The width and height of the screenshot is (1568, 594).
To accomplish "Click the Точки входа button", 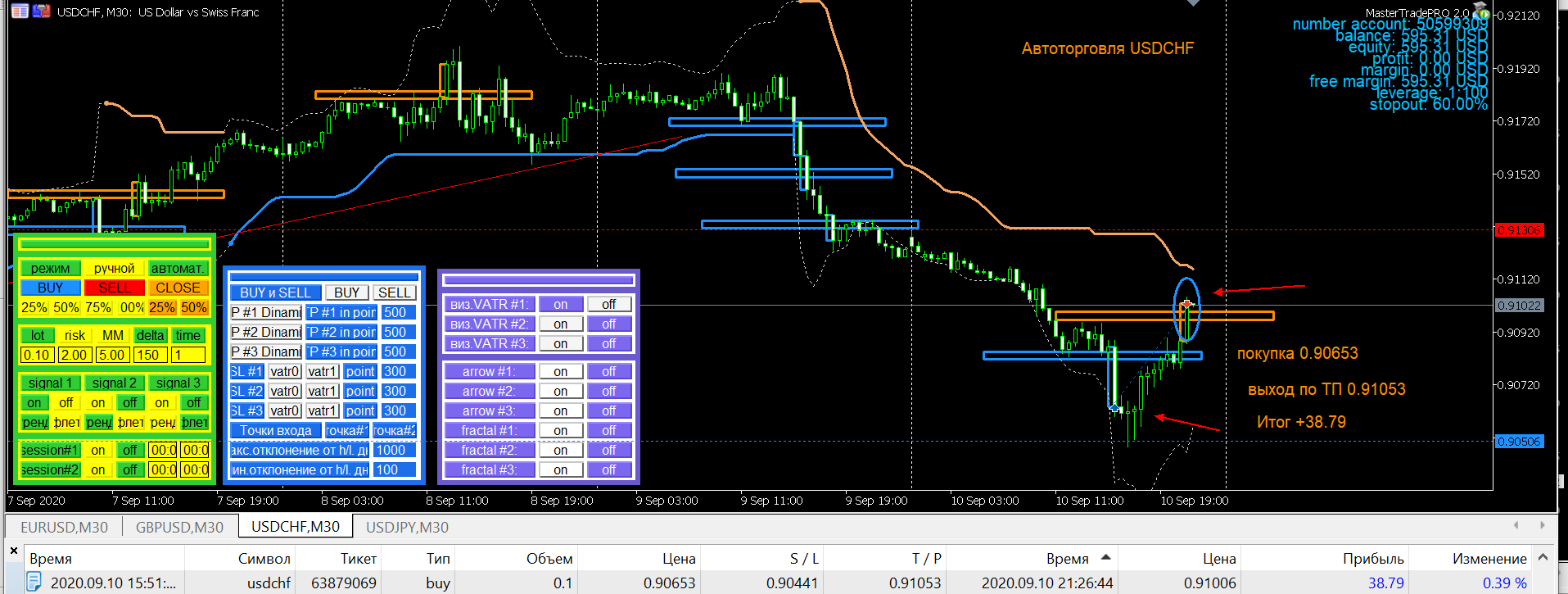I will pyautogui.click(x=276, y=430).
